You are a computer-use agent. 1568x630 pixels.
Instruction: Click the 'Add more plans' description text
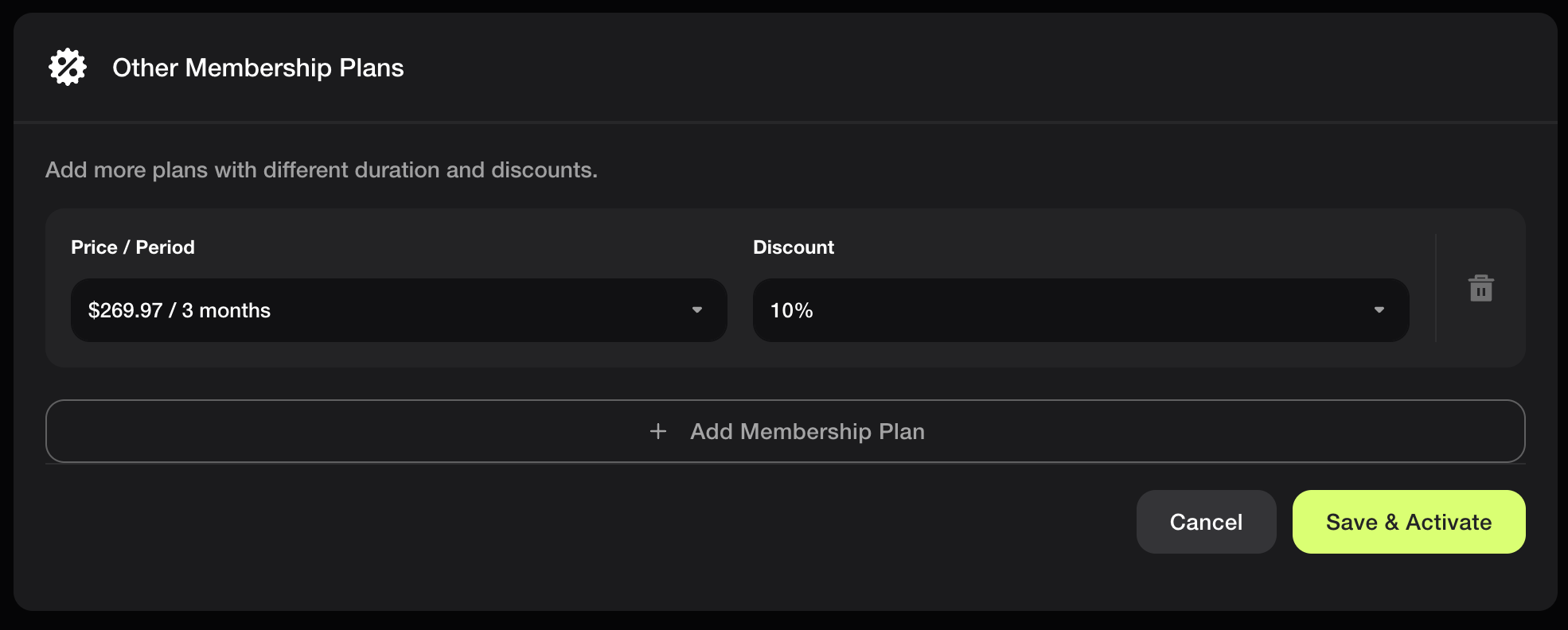click(321, 170)
